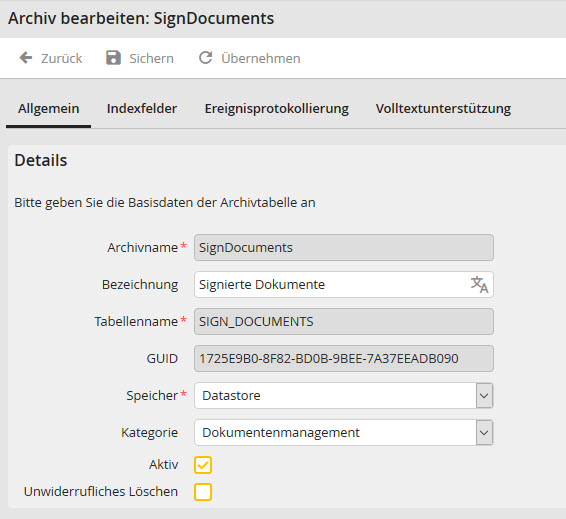
Task: Go back via Zurück label
Action: point(62,58)
